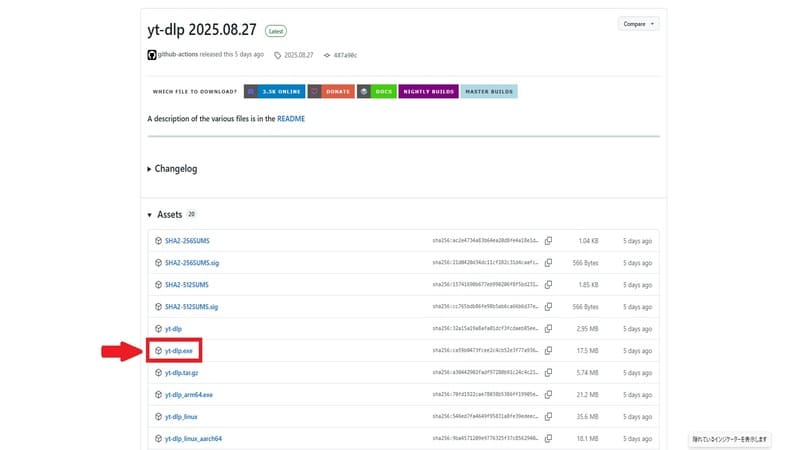800x450 pixels.
Task: Copy the SHA256 hash for SHA2-512SUMS.sig
Action: pos(548,306)
